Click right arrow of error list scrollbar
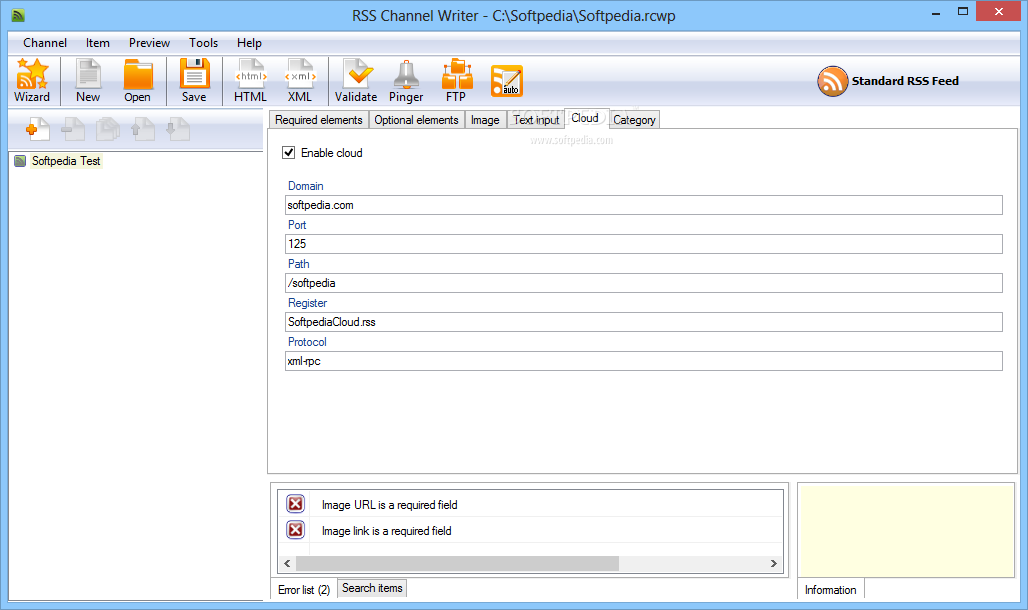The height and width of the screenshot is (610, 1028). tap(774, 563)
